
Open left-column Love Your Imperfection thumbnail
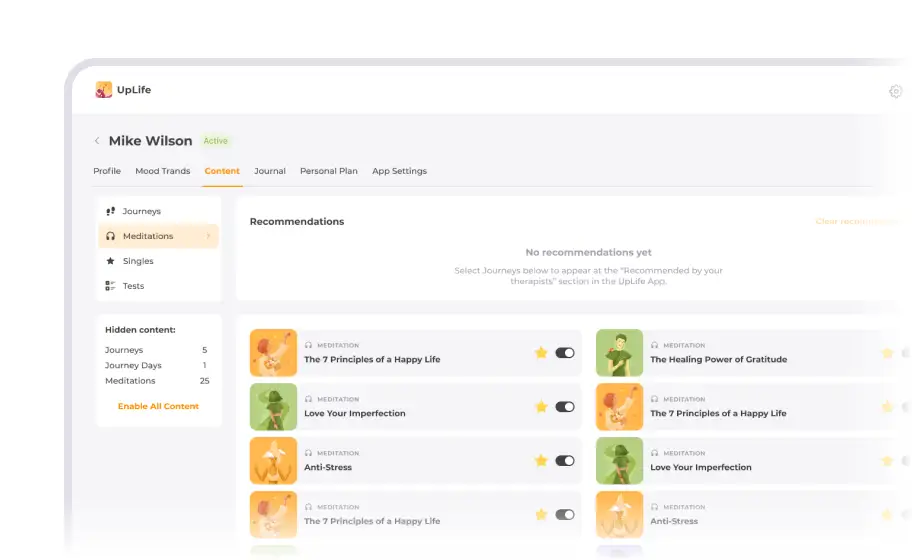coord(273,406)
